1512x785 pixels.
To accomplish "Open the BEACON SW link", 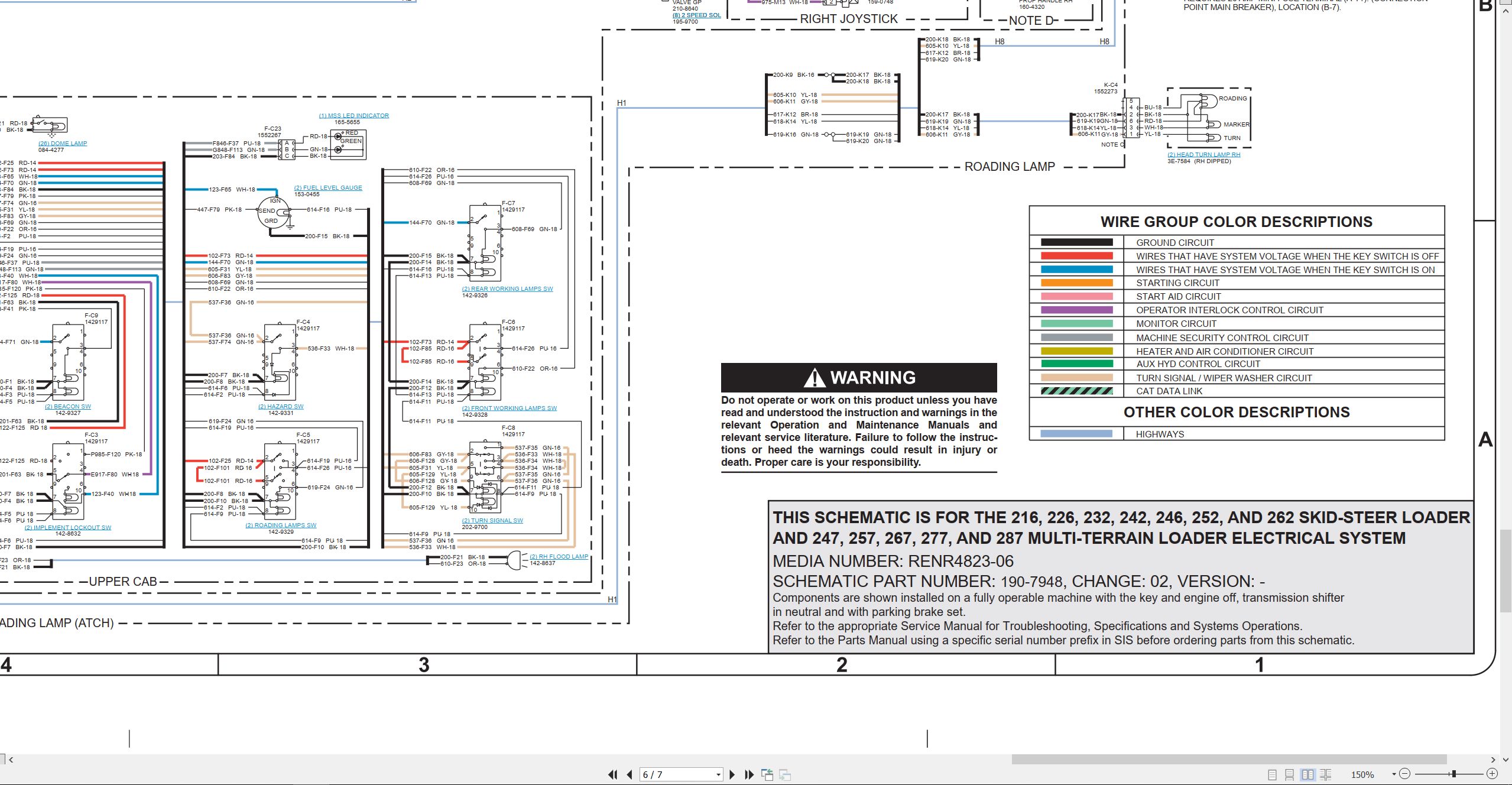I will [x=68, y=407].
